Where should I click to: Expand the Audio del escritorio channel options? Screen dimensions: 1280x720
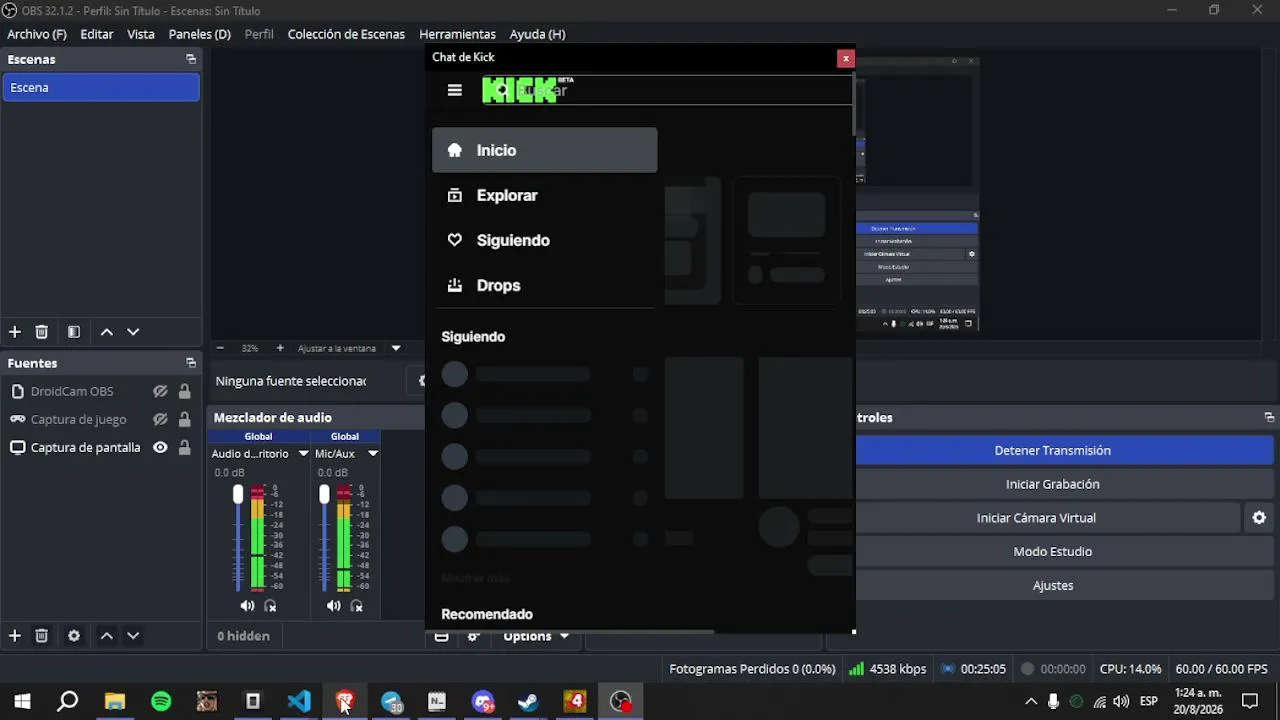pyautogui.click(x=303, y=454)
